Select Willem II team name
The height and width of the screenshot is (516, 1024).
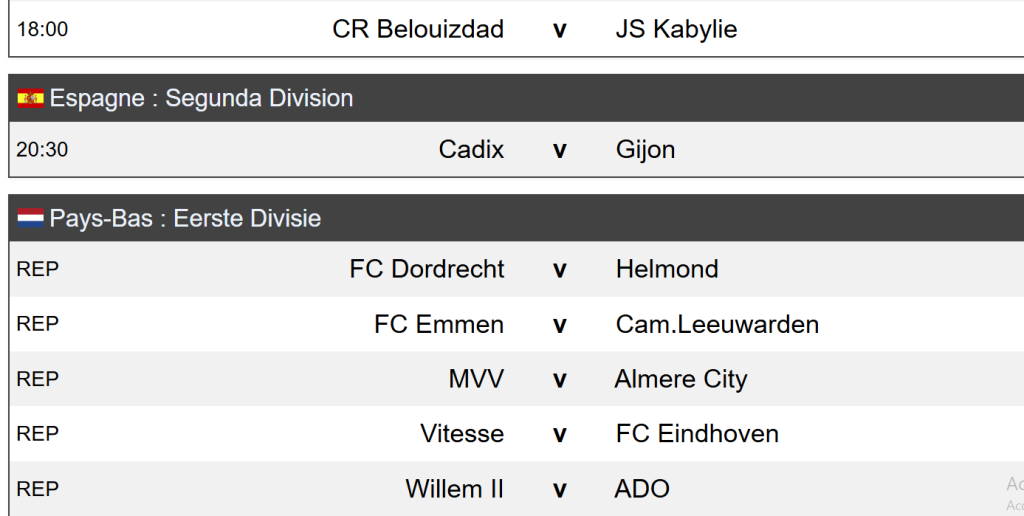[x=455, y=488]
